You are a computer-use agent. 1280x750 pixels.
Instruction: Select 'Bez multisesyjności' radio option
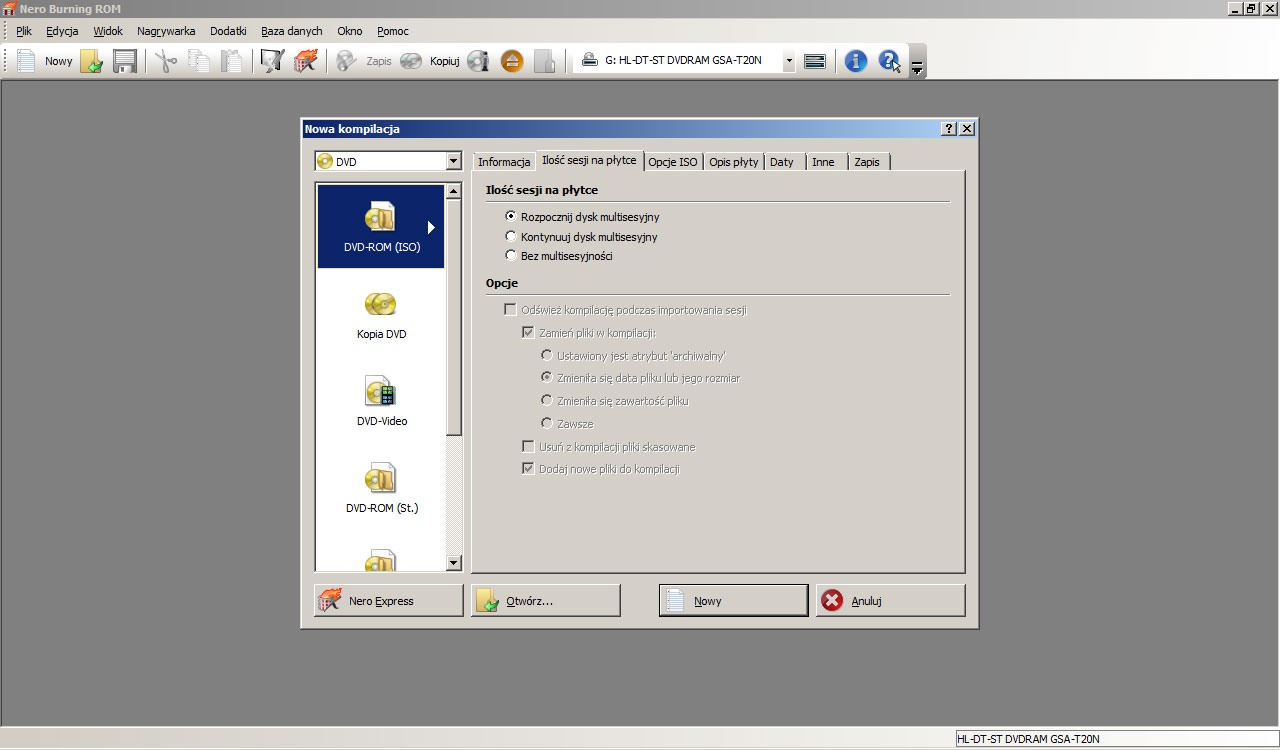pos(512,256)
